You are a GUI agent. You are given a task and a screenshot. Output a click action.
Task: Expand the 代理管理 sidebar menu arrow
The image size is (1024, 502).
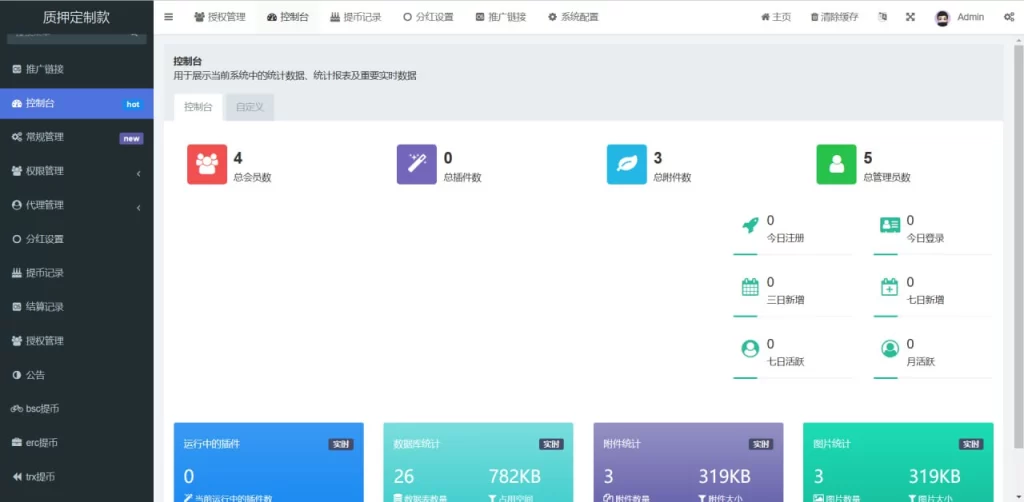click(138, 208)
